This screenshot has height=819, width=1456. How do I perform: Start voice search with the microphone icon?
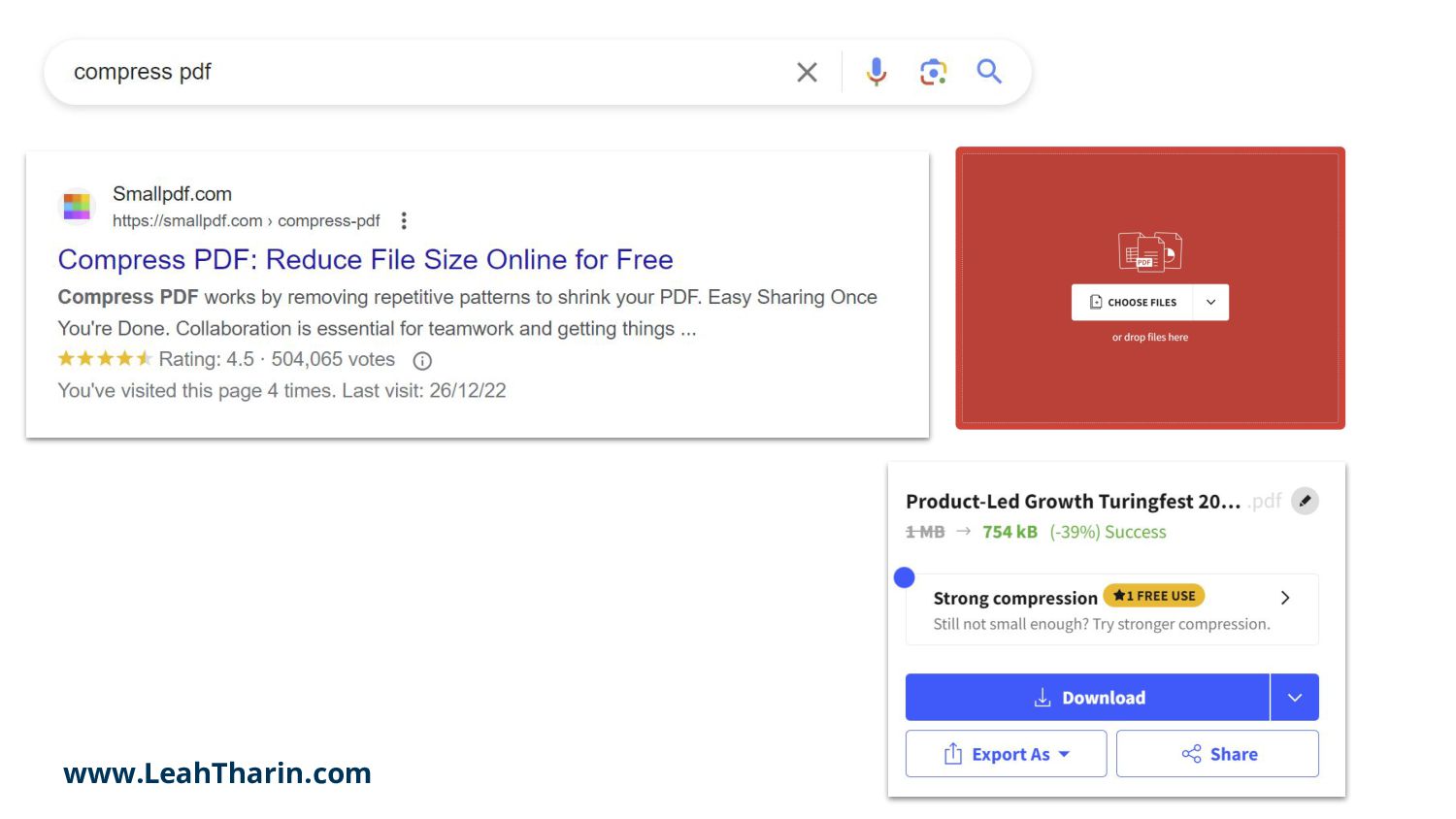877,72
